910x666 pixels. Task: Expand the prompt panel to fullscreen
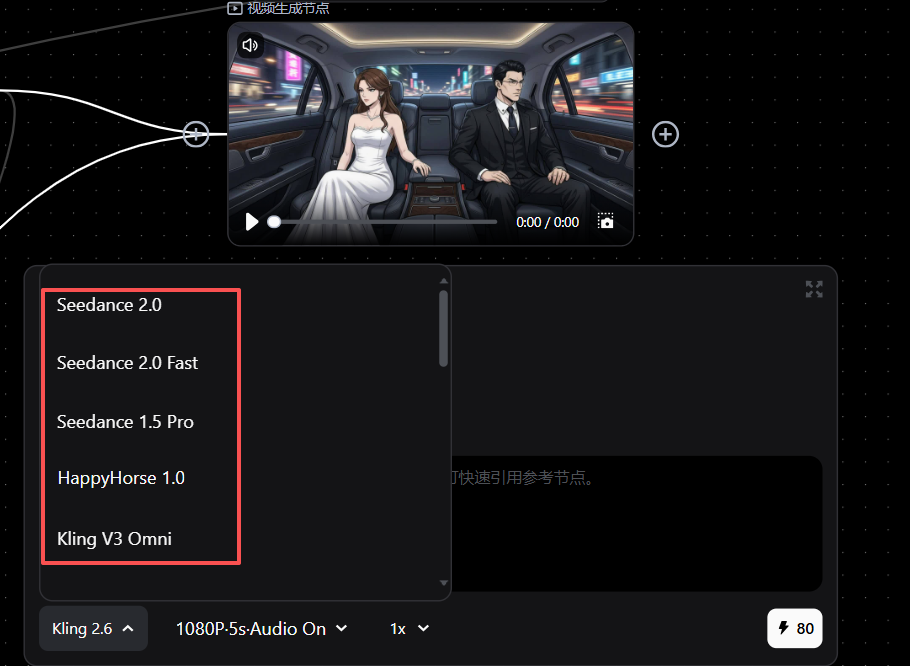click(x=814, y=289)
